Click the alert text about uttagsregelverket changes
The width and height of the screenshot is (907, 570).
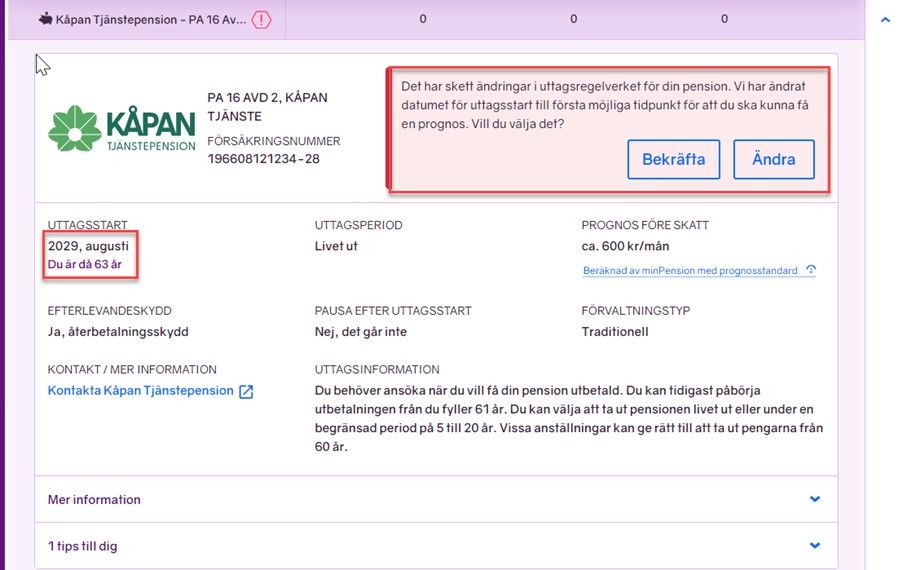(606, 105)
